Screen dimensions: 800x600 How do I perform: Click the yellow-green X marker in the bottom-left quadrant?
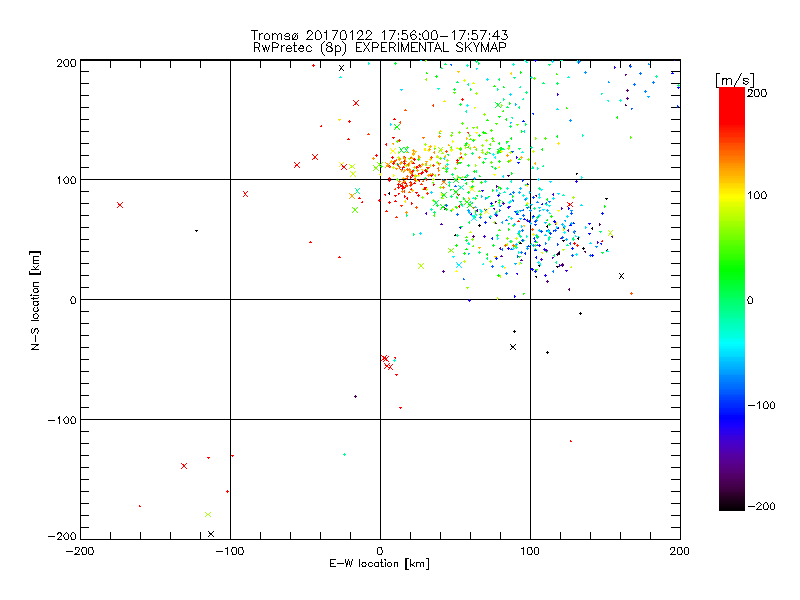coord(208,514)
